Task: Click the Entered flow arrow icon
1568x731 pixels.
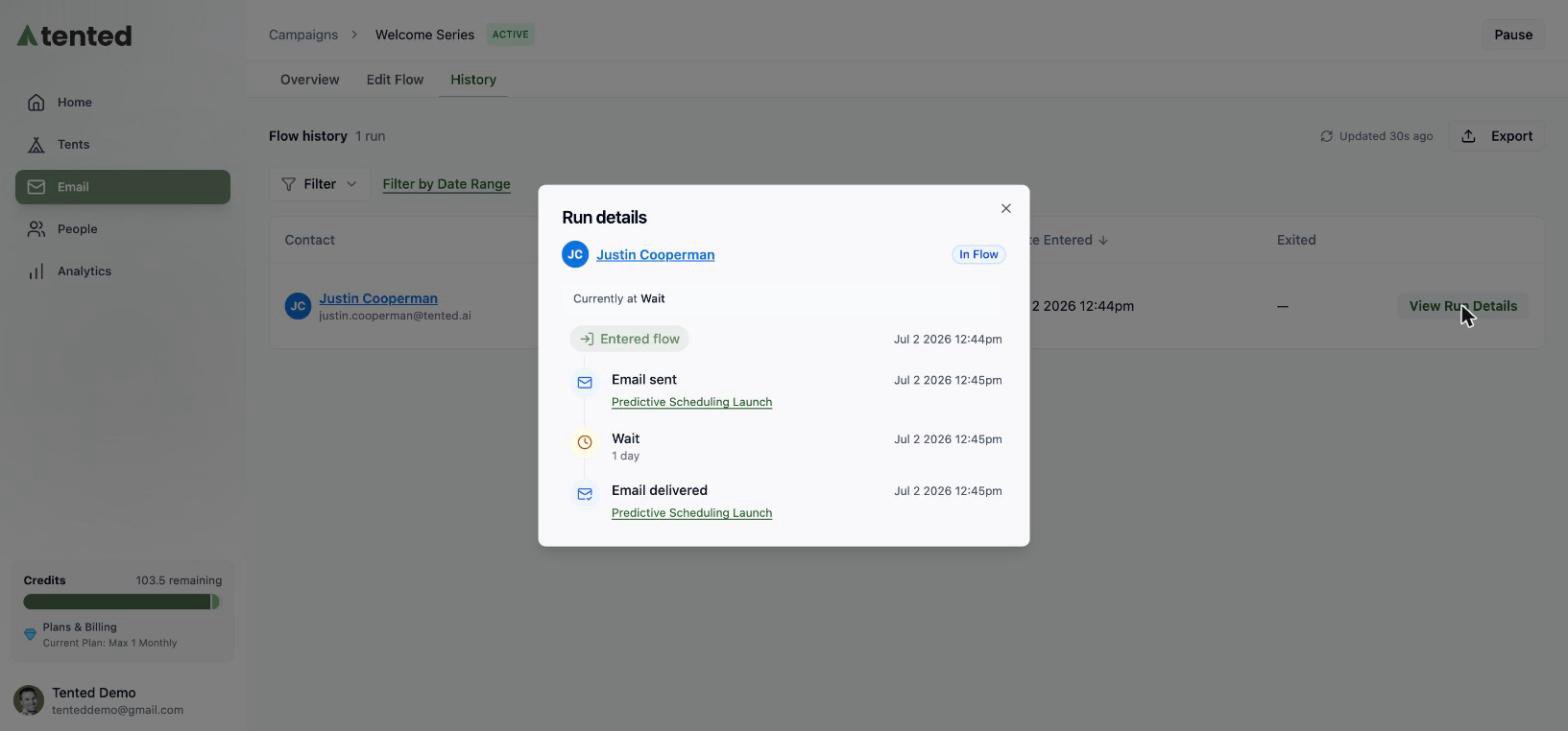Action: tap(587, 339)
